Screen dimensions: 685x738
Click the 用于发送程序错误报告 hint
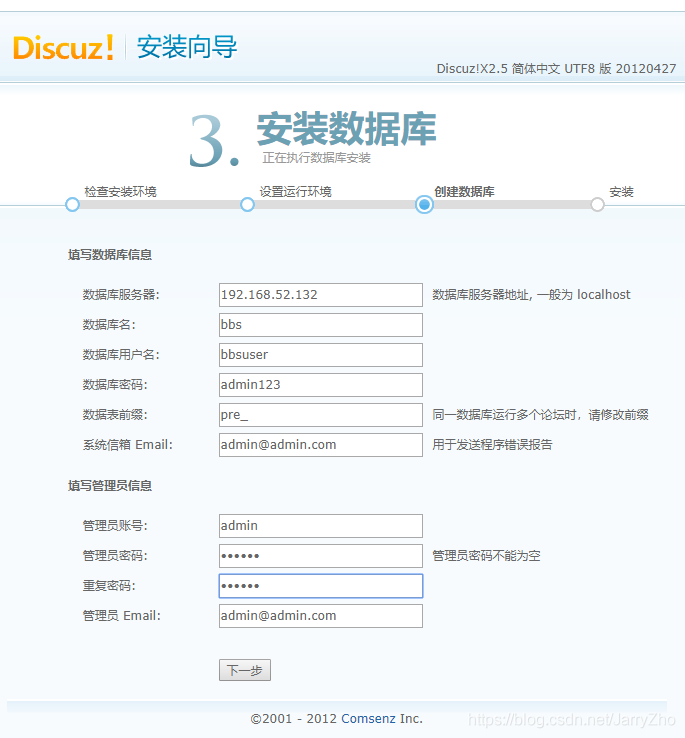(492, 445)
